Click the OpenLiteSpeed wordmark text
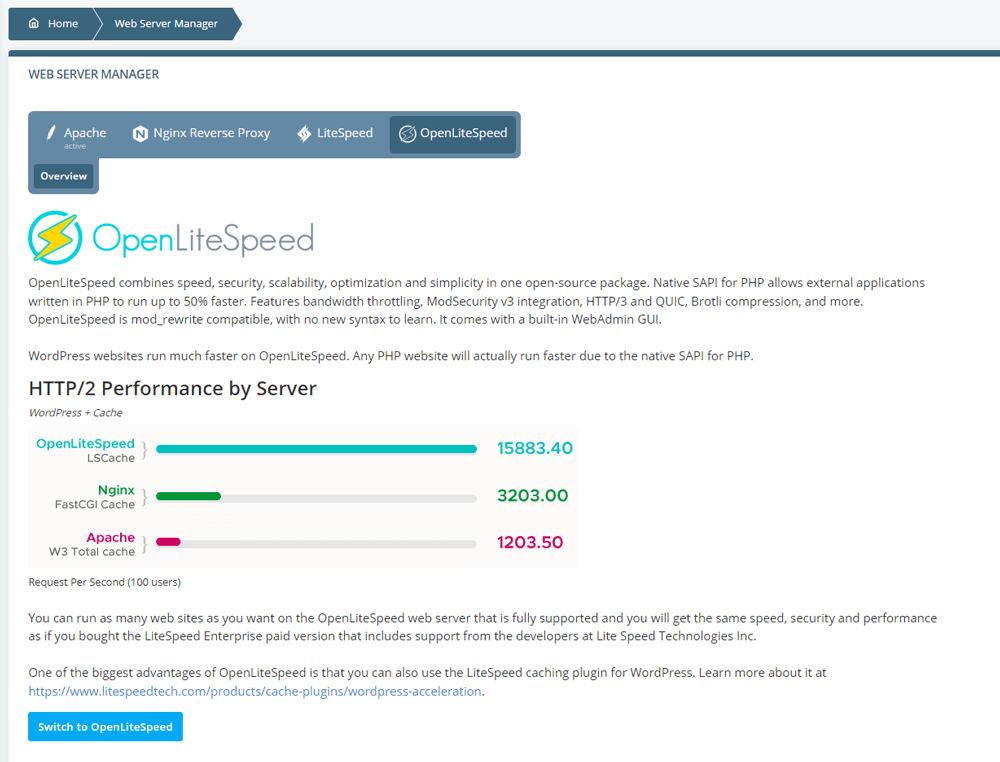1000x762 pixels. [x=203, y=239]
